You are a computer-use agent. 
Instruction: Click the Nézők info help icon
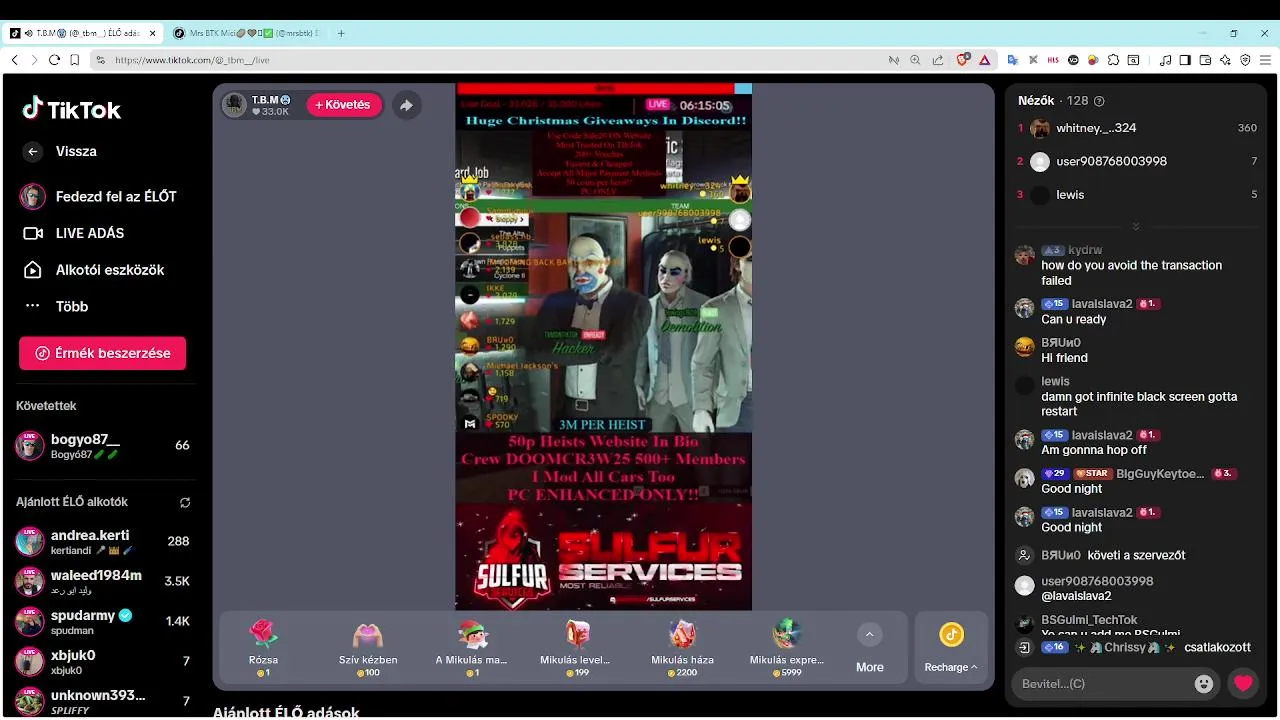tap(1100, 101)
